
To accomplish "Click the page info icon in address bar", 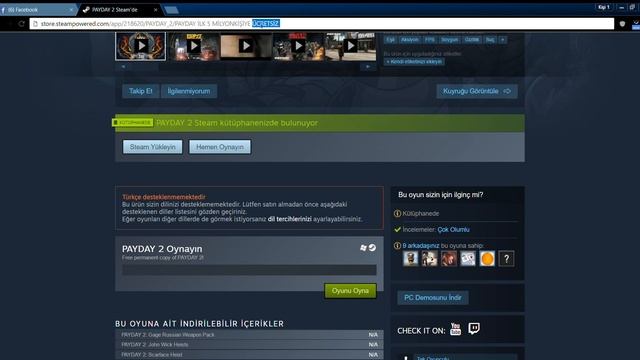I will tap(36, 24).
